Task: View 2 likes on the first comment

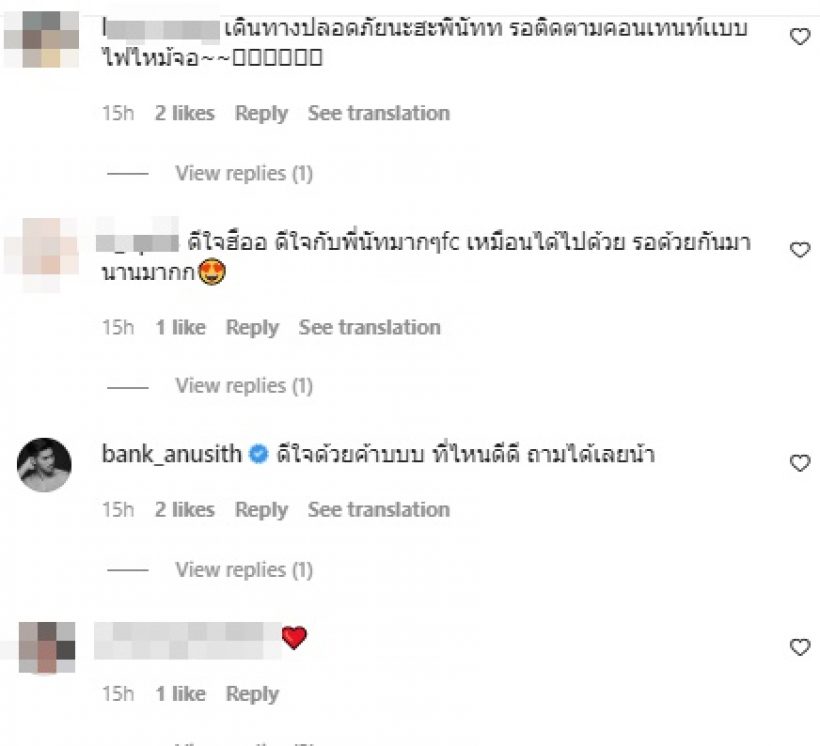Action: pyautogui.click(x=185, y=113)
